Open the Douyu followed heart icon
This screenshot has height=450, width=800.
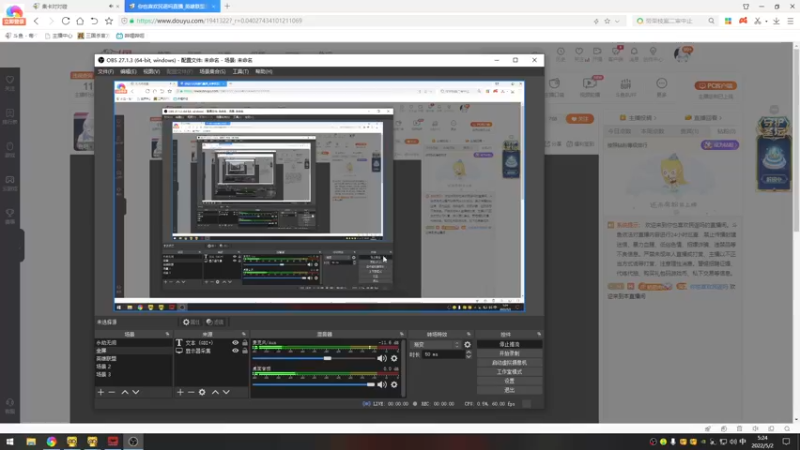(x=579, y=52)
